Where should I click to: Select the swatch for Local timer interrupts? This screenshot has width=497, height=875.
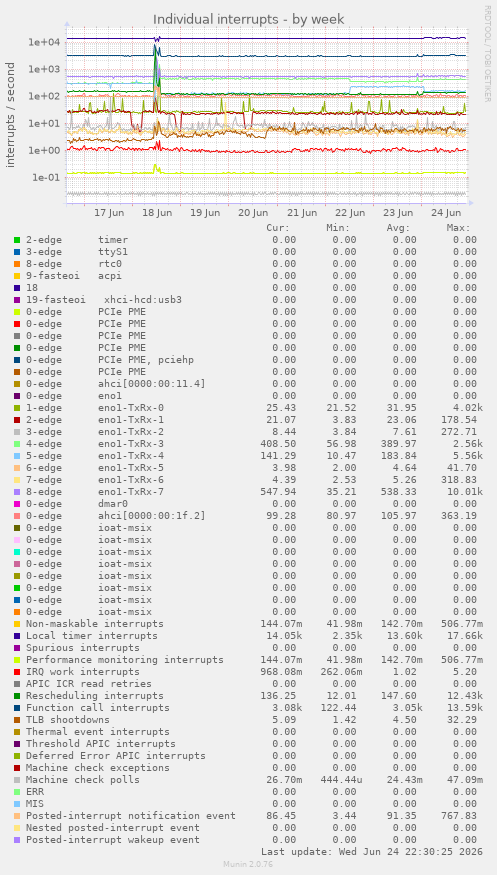point(17,636)
